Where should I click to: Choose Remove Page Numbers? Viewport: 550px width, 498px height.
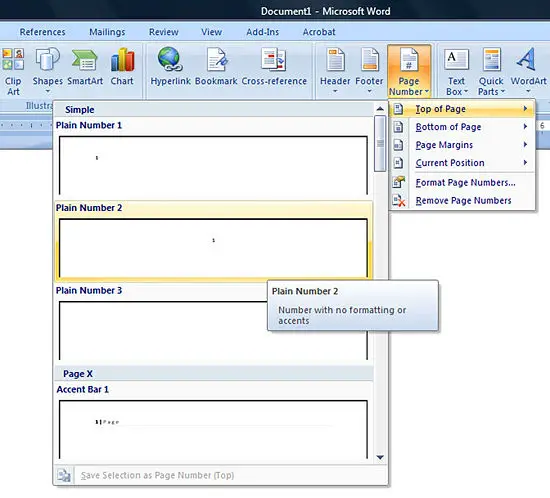click(462, 201)
